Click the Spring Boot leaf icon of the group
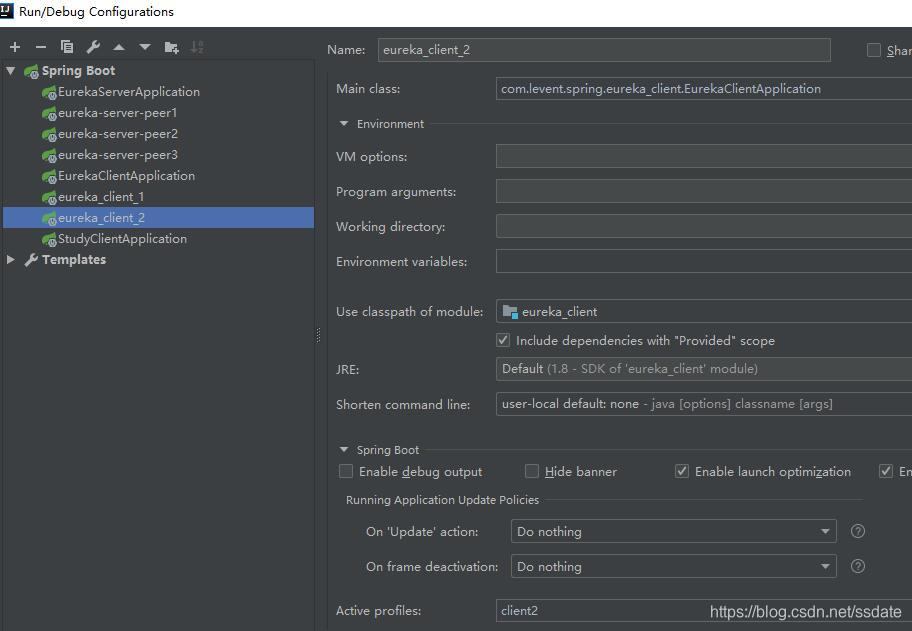The image size is (912, 631). pyautogui.click(x=31, y=72)
